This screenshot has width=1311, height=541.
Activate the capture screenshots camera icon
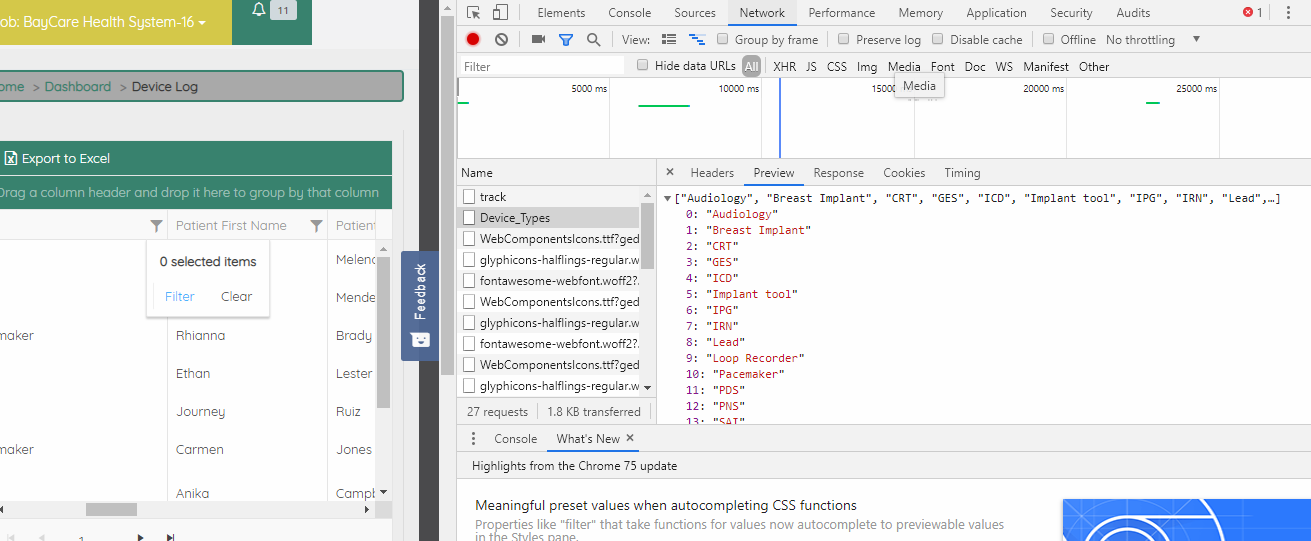(x=538, y=39)
